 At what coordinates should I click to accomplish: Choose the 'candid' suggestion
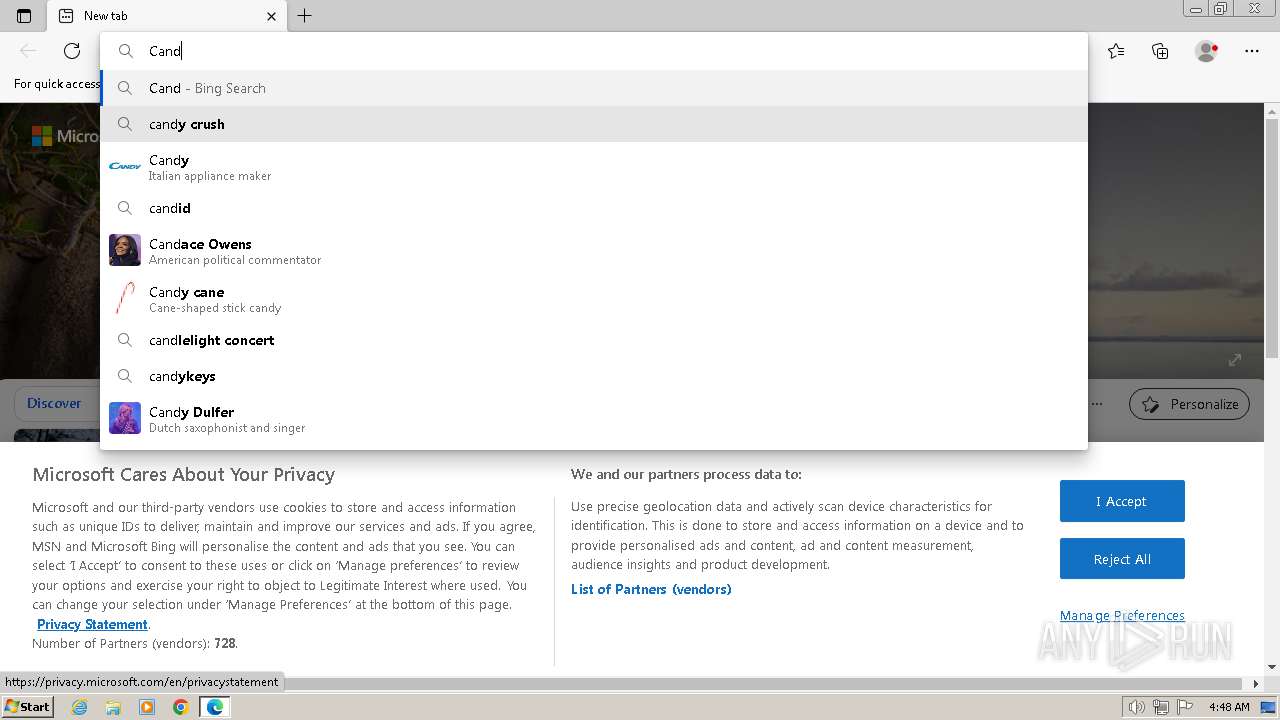click(x=594, y=208)
